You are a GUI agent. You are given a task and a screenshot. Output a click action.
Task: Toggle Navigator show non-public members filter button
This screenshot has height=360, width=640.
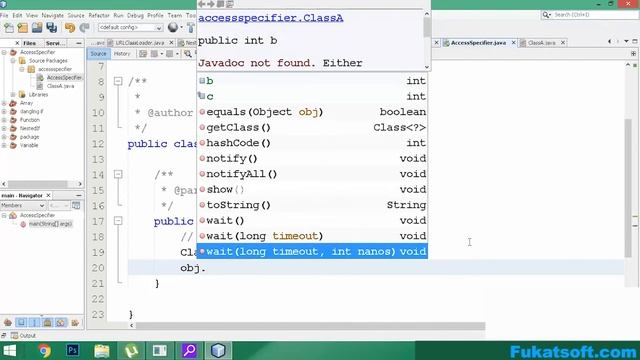47,322
